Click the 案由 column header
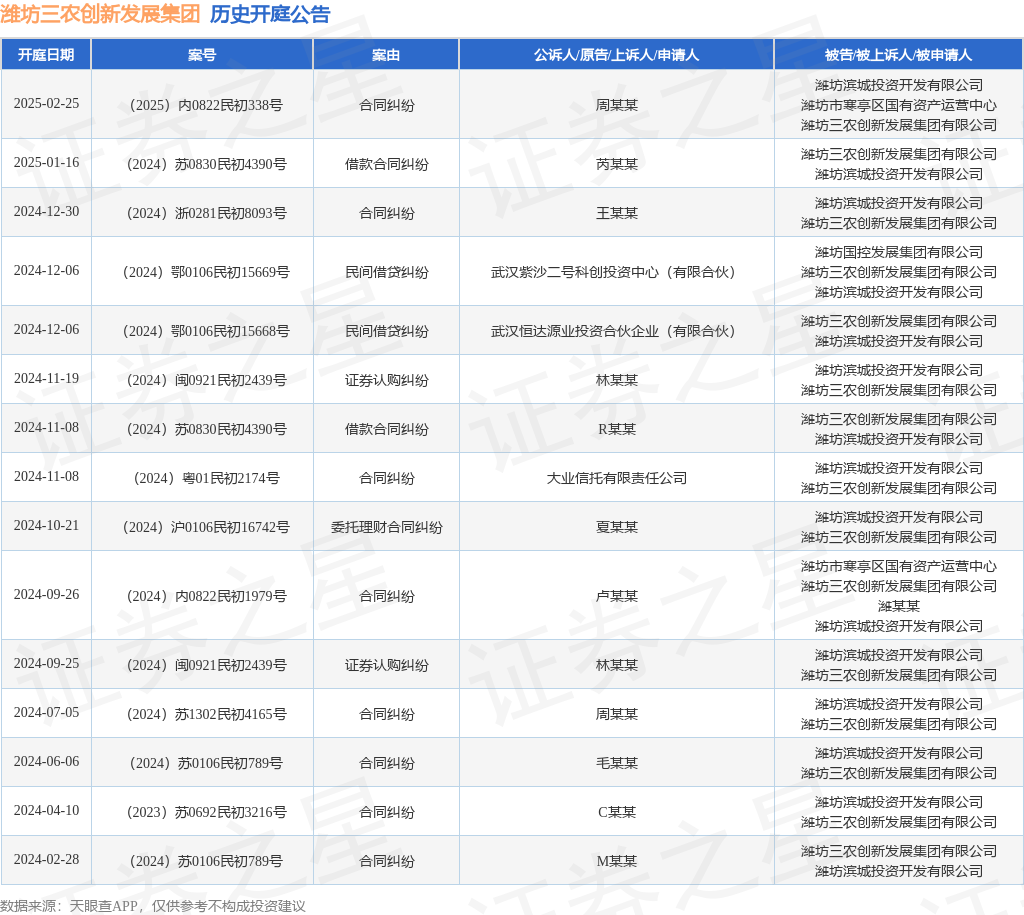 [386, 55]
